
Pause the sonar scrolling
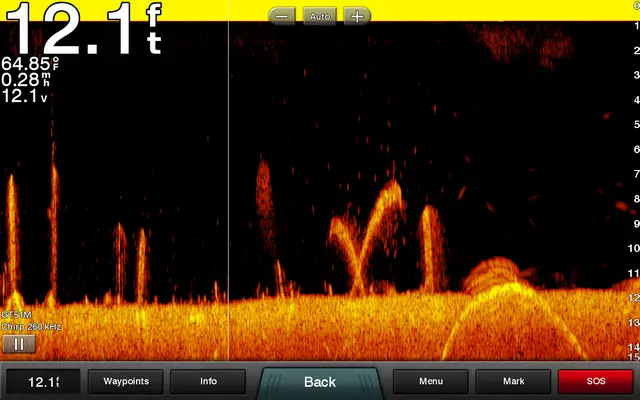tap(18, 344)
